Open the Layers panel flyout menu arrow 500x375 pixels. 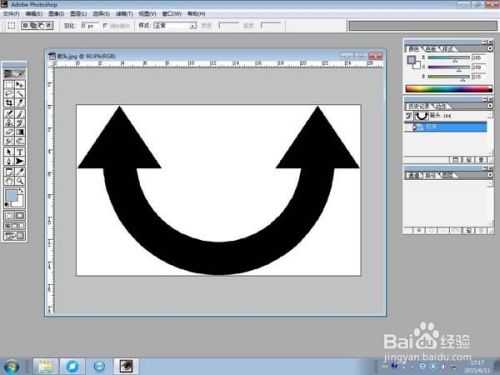490,175
